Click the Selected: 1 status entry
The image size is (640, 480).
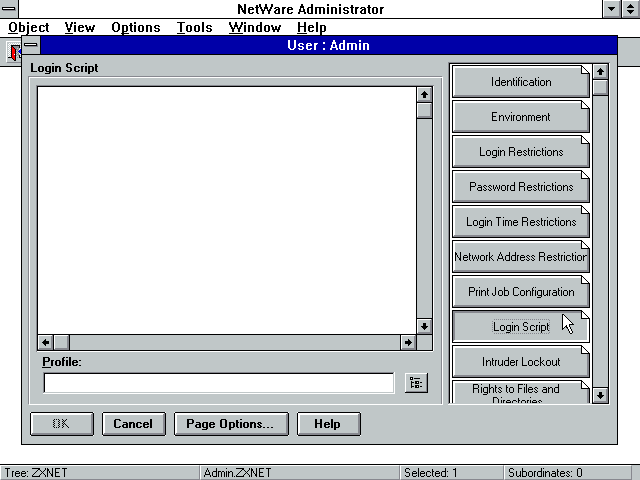(x=451, y=473)
